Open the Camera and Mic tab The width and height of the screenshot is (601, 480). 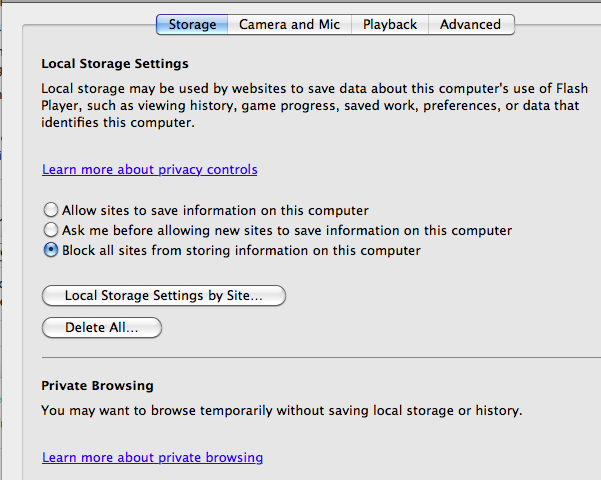[x=289, y=24]
